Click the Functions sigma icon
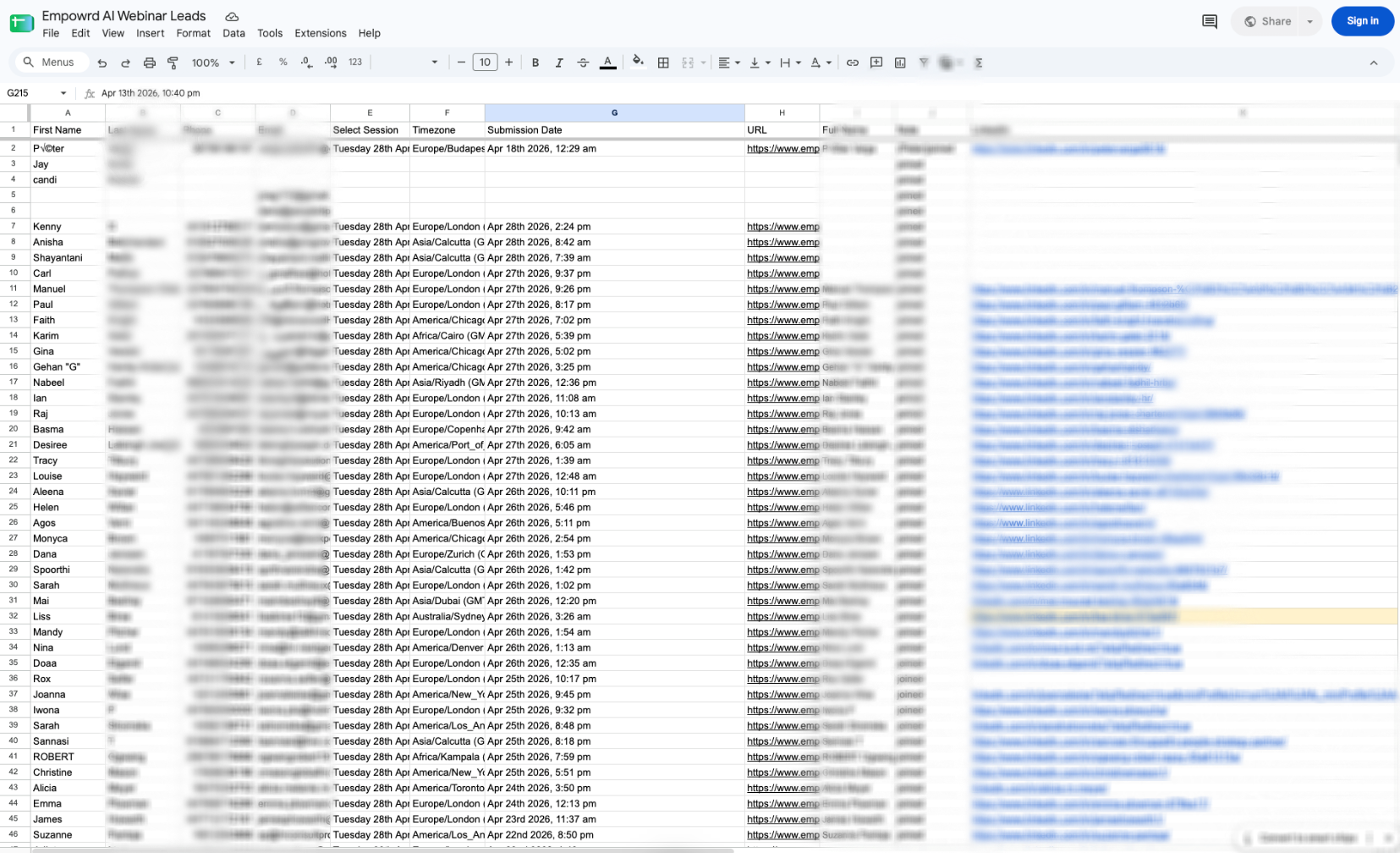This screenshot has width=1400, height=853. point(979,63)
